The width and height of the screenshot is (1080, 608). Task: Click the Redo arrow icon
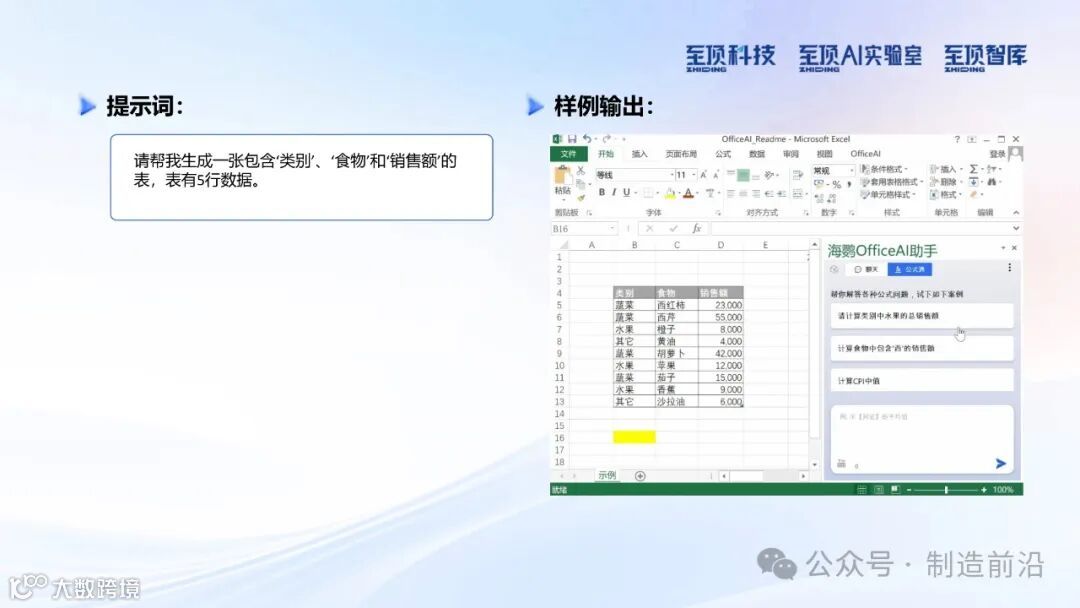(x=606, y=139)
